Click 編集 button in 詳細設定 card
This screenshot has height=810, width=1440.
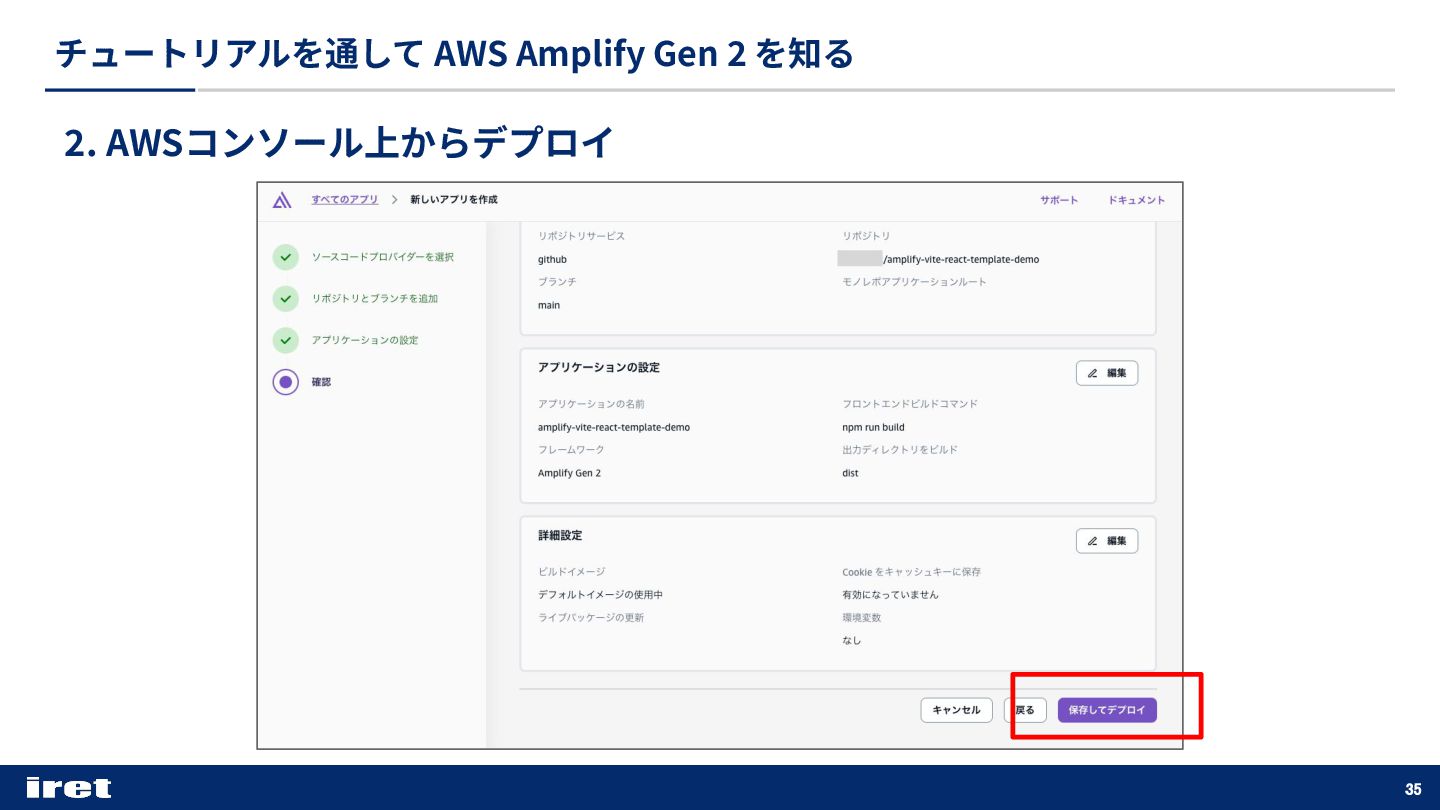1107,541
